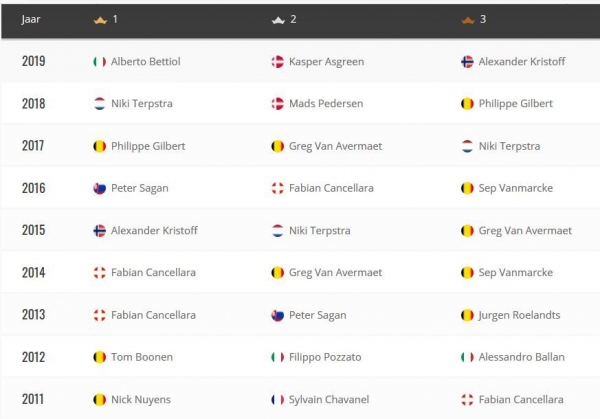Select Nick Nuyens in 2011 row
Viewport: 600px width, 419px height.
(141, 400)
